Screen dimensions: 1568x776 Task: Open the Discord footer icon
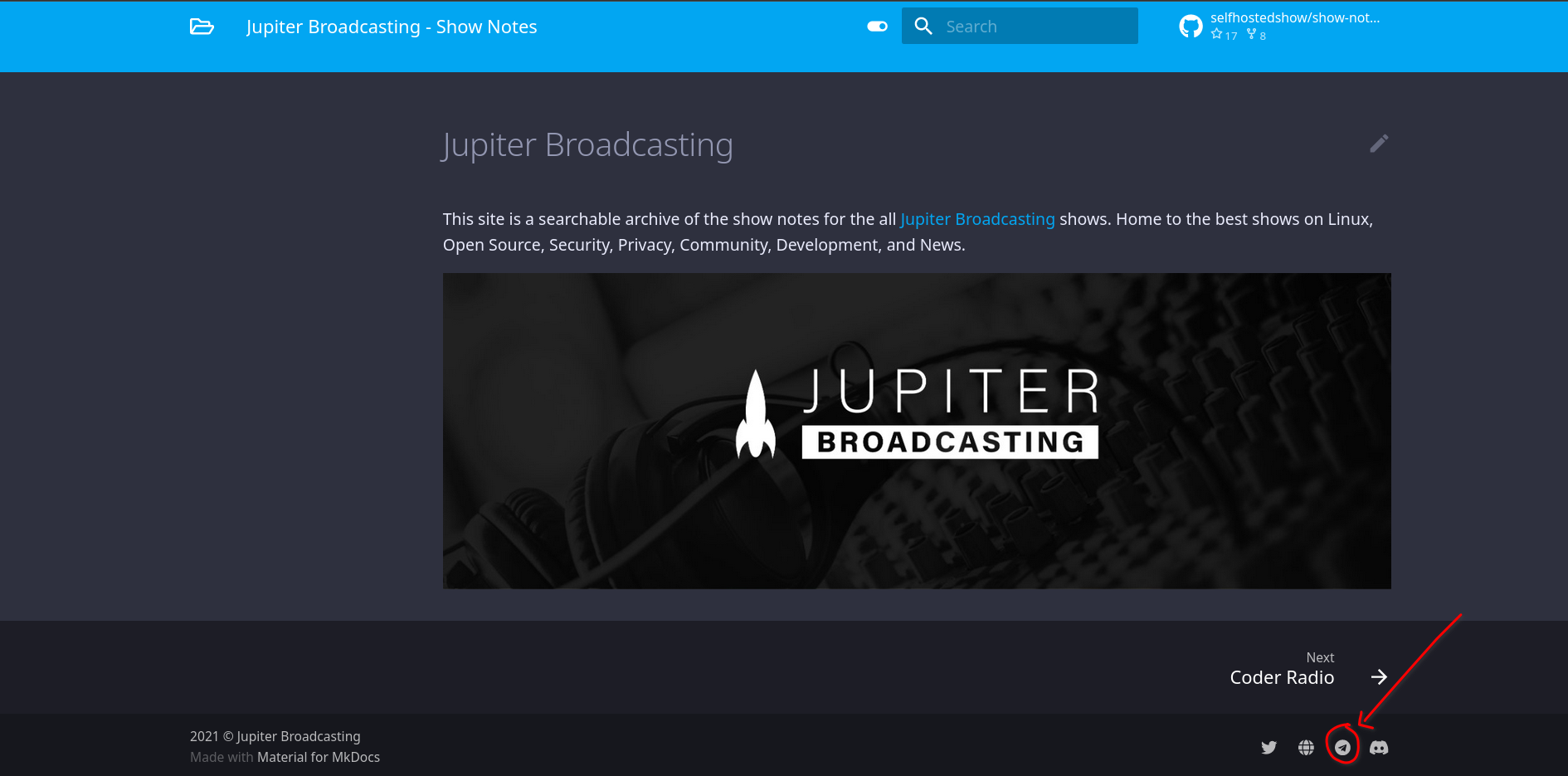pyautogui.click(x=1379, y=748)
